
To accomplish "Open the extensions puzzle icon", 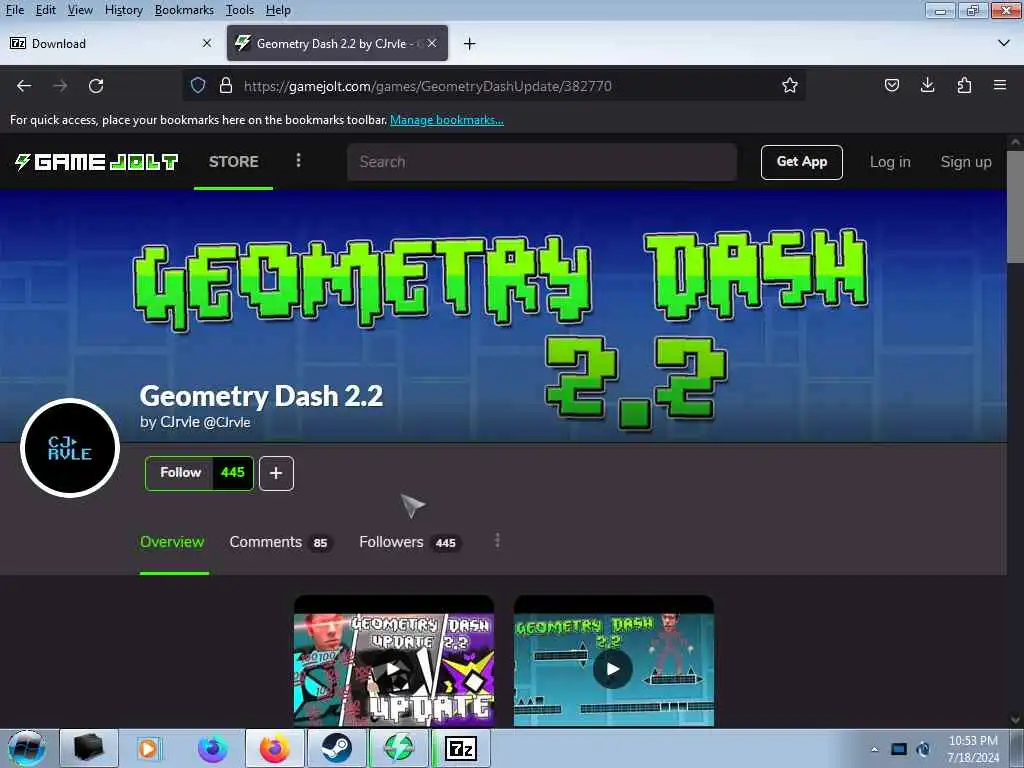I will tap(964, 85).
